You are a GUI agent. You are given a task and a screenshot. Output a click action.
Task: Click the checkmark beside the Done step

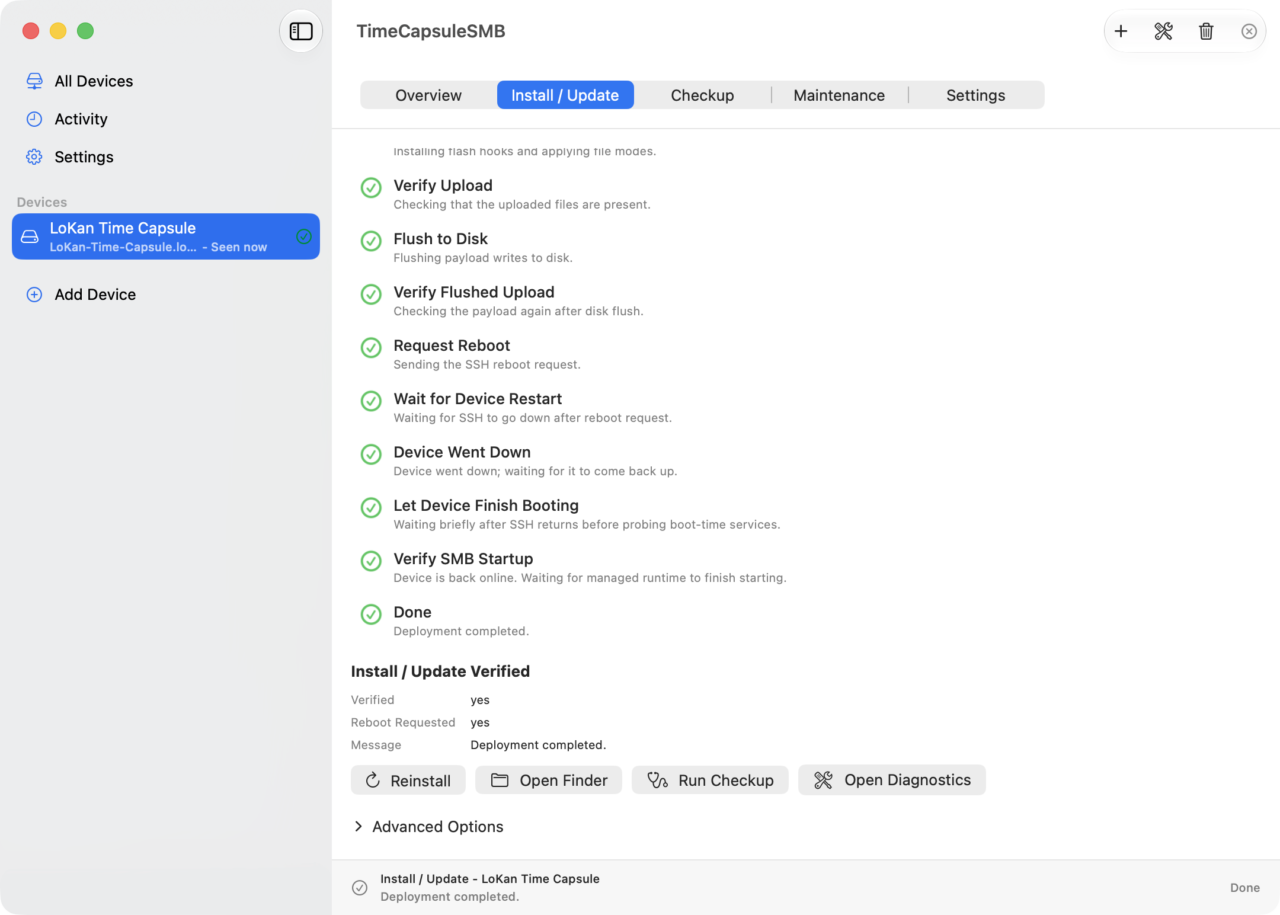coord(371,614)
